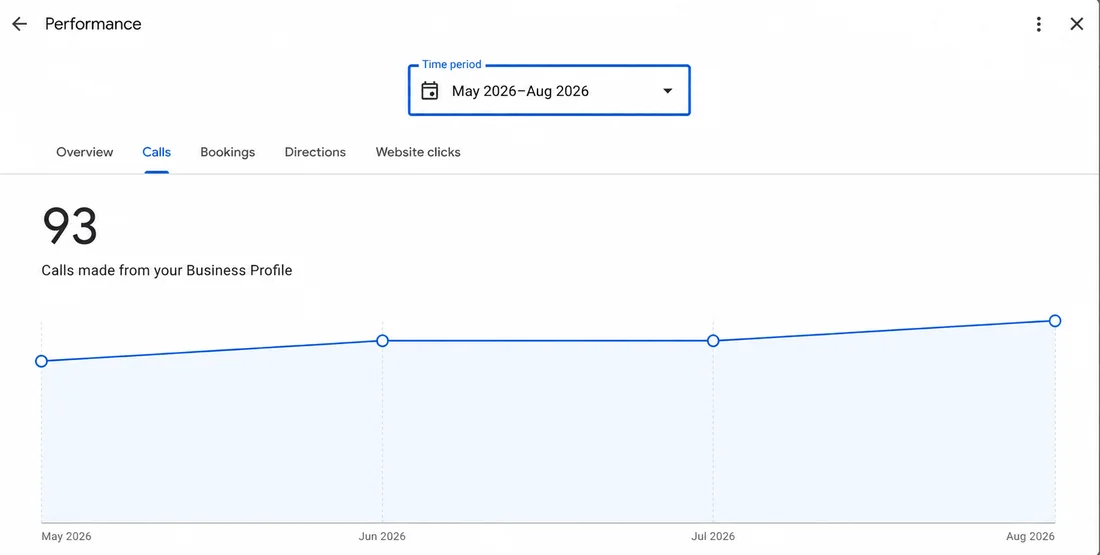Switch to the Directions tab
Screen dimensions: 1100x555
[x=315, y=152]
